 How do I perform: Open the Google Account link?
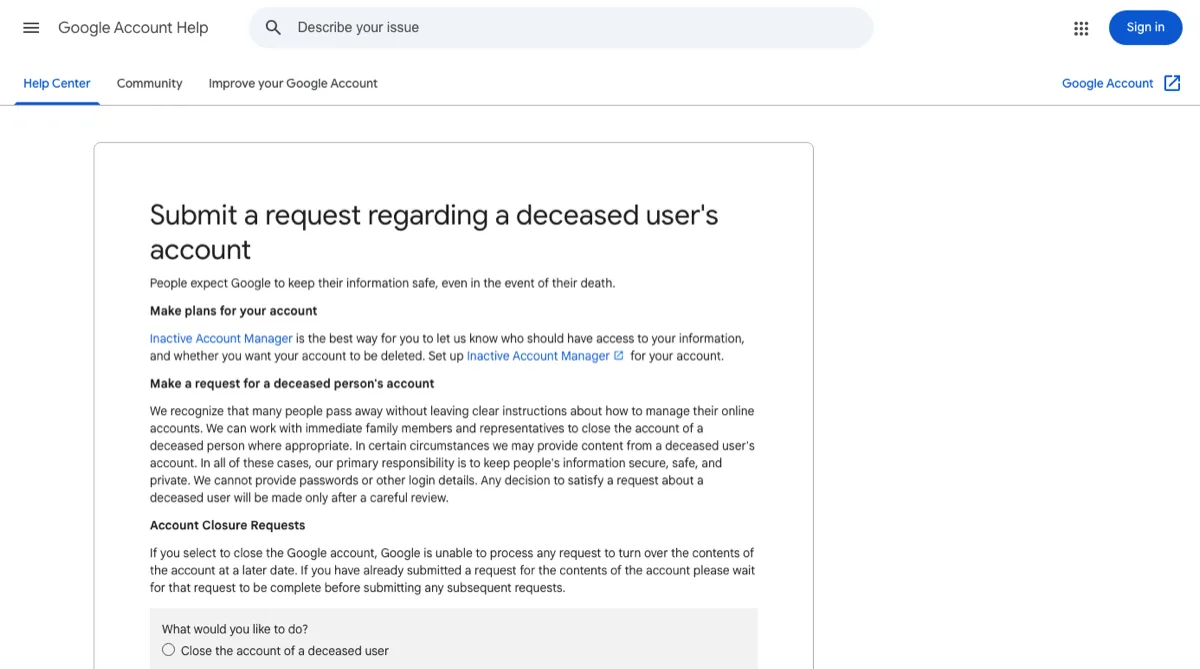(x=1107, y=83)
